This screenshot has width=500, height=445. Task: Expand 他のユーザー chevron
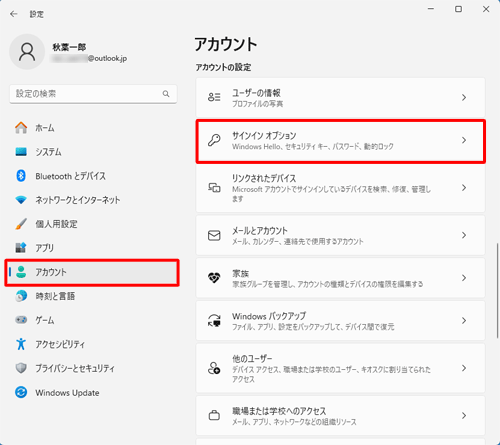pyautogui.click(x=464, y=368)
